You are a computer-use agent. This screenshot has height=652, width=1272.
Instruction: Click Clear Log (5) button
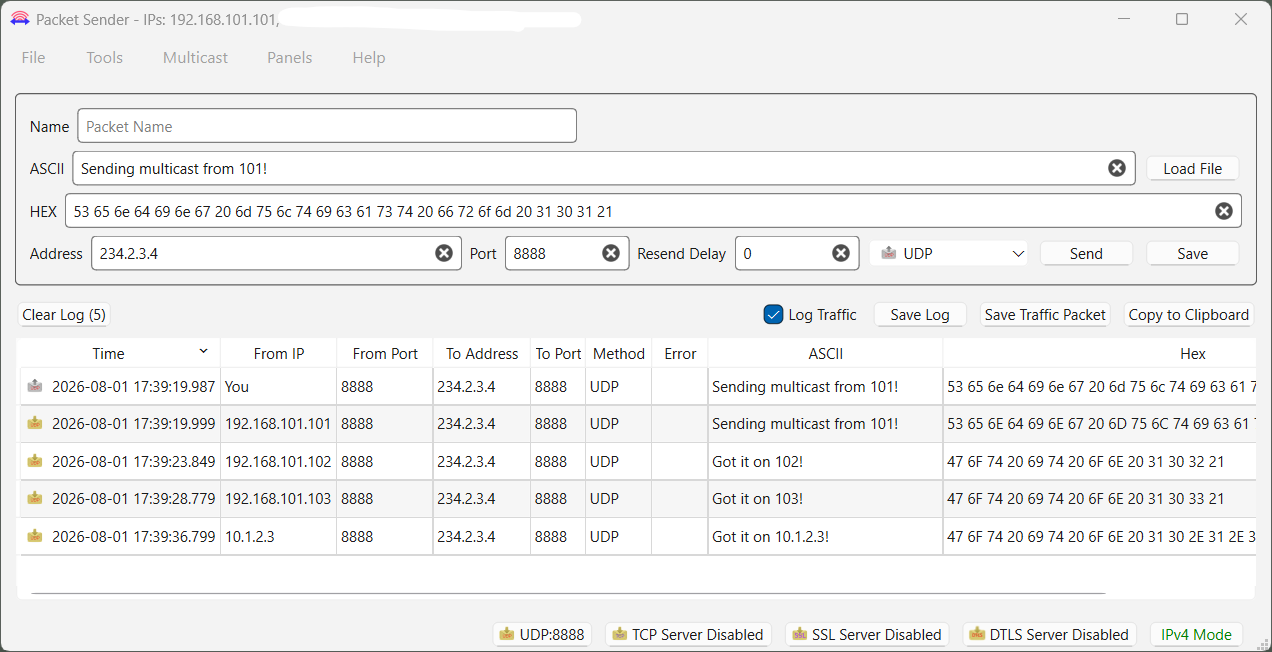click(64, 314)
